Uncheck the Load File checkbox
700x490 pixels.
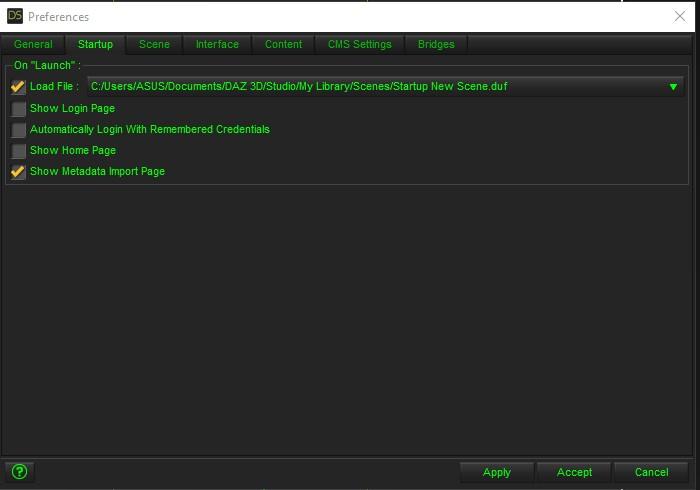18,87
